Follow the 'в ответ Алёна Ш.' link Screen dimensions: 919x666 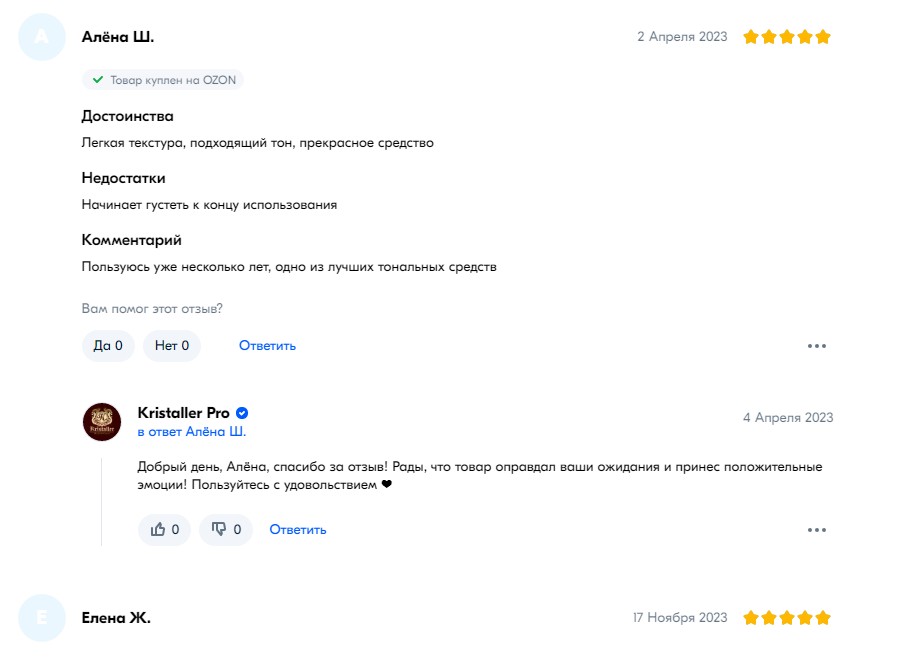[192, 431]
